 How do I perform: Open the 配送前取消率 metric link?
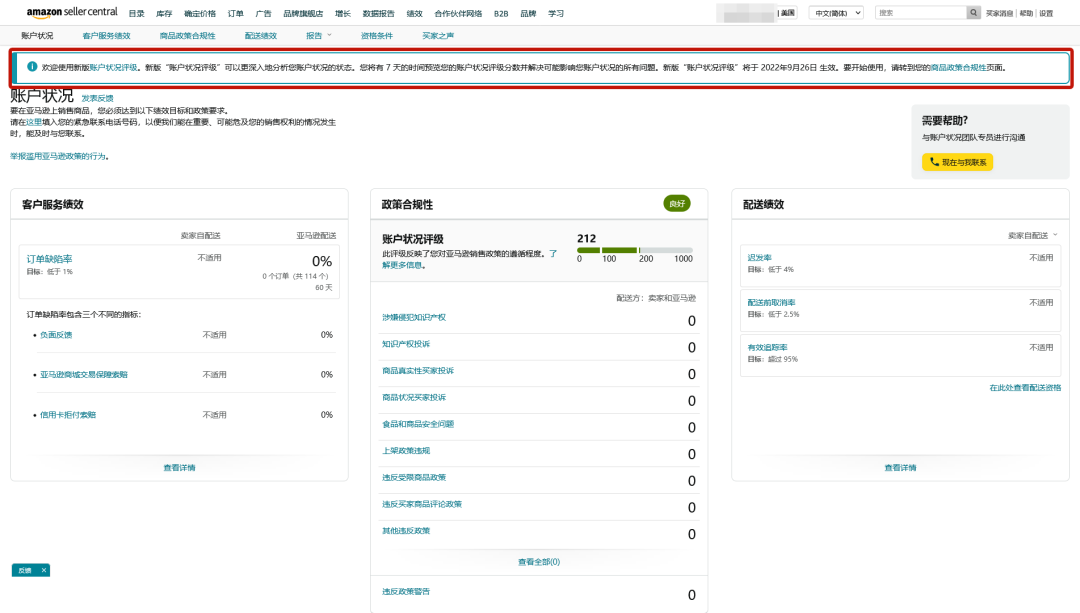pyautogui.click(x=771, y=302)
